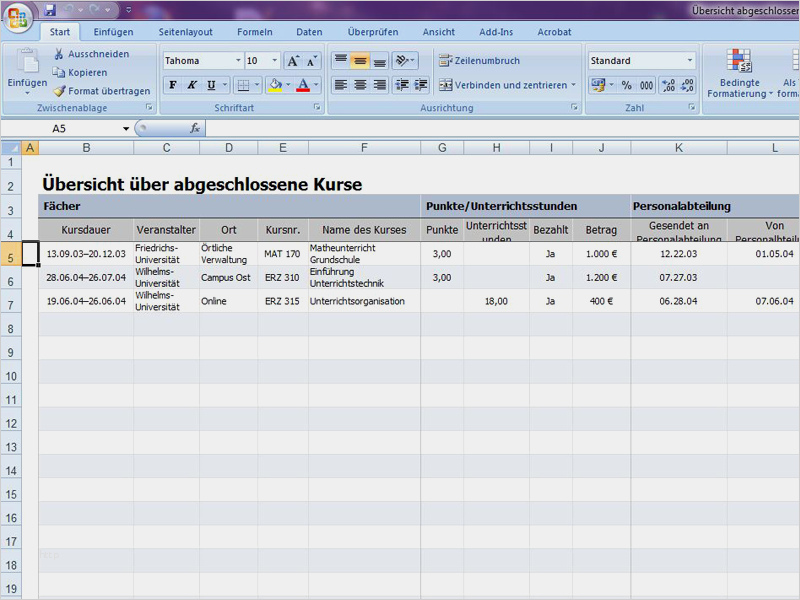
Task: Open the Seitenlayout ribbon tab
Action: 185,32
